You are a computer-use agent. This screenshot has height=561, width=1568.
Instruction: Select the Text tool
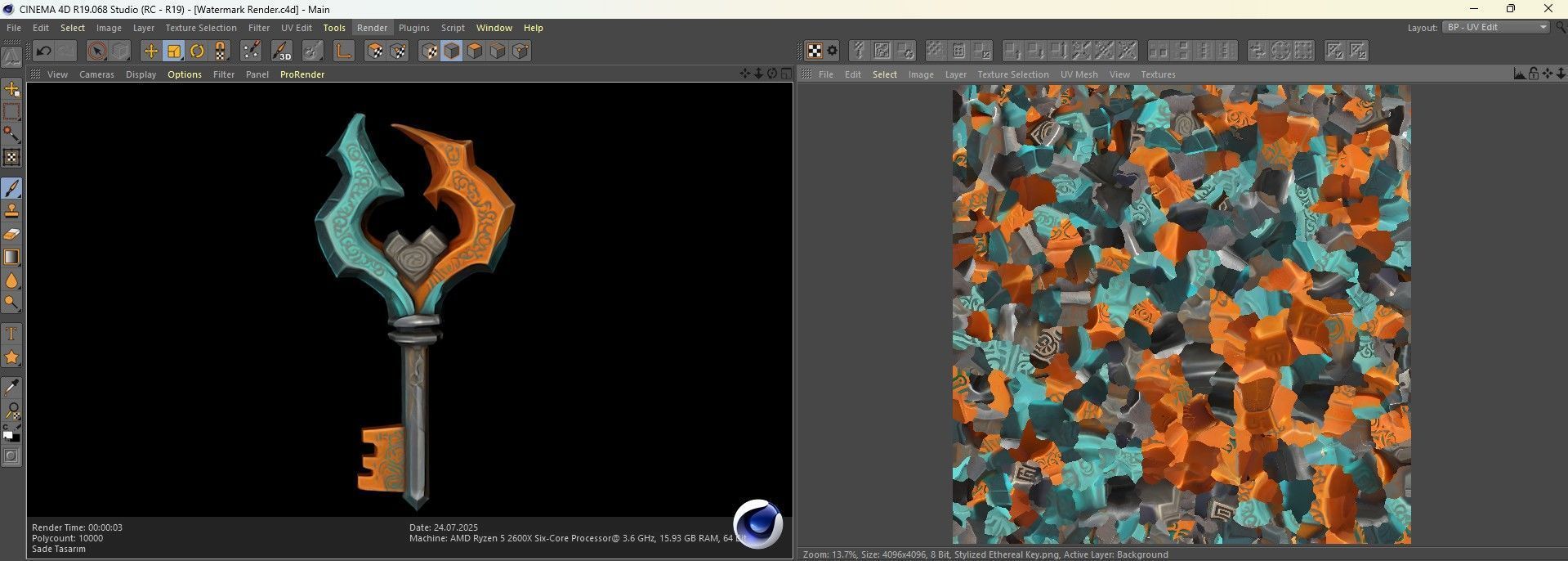[x=11, y=334]
